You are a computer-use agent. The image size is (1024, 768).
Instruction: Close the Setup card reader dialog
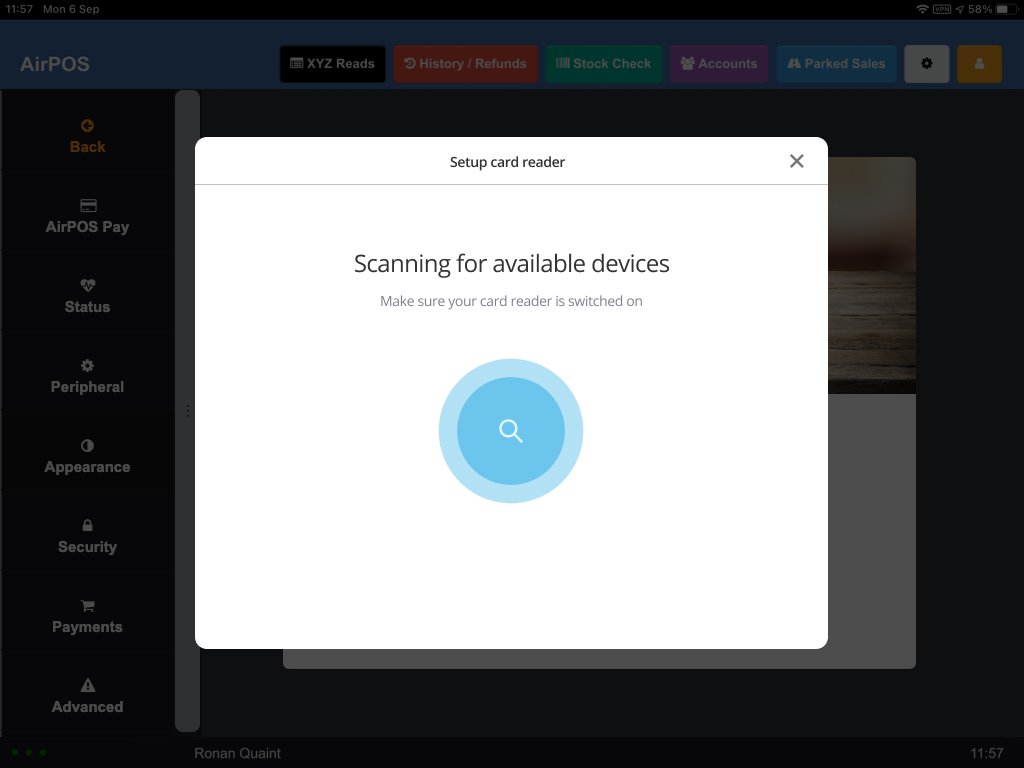(796, 161)
